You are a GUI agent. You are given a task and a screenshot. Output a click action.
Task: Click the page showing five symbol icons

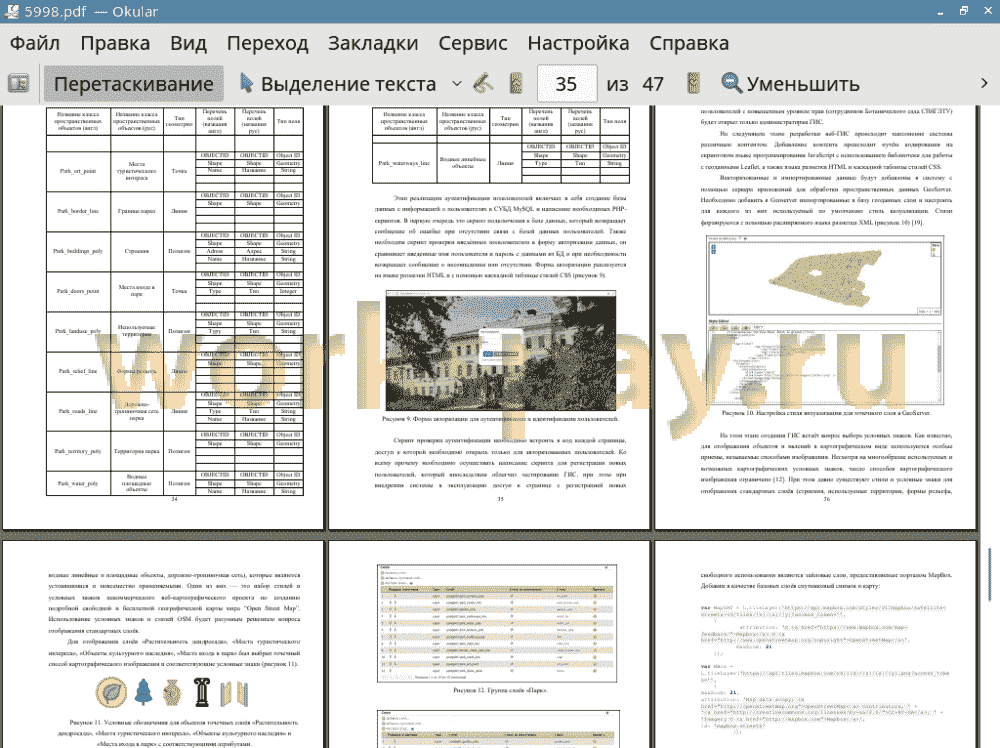click(x=163, y=645)
